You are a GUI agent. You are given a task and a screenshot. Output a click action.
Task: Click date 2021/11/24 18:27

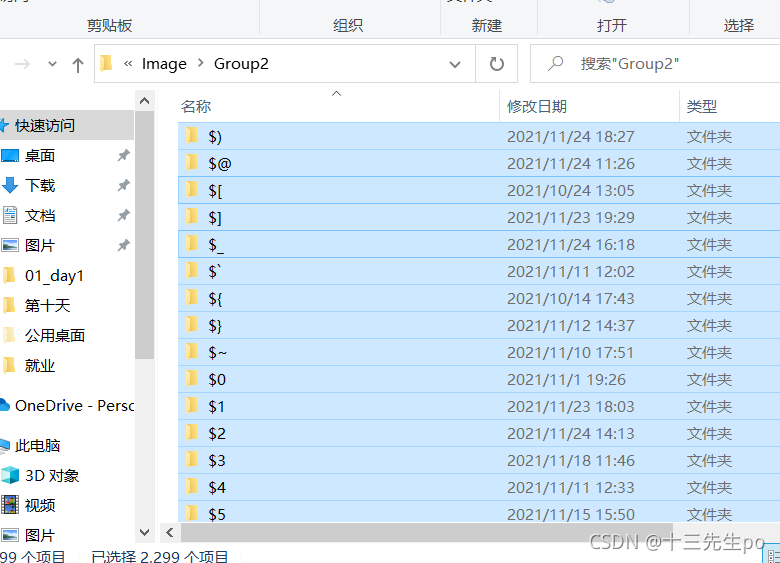point(571,136)
